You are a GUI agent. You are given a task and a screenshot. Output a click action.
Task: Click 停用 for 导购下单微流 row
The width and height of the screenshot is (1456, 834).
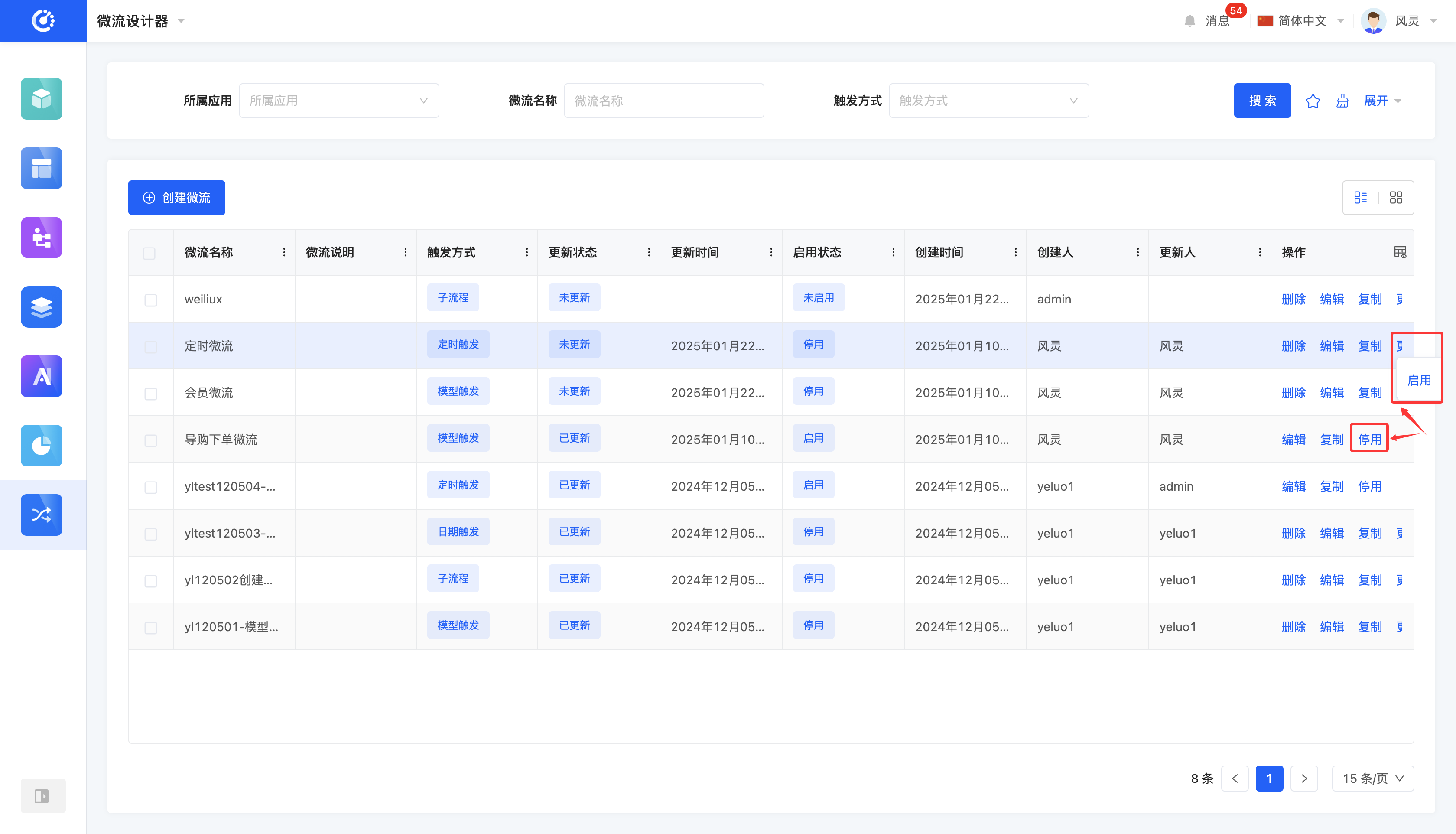click(1369, 440)
